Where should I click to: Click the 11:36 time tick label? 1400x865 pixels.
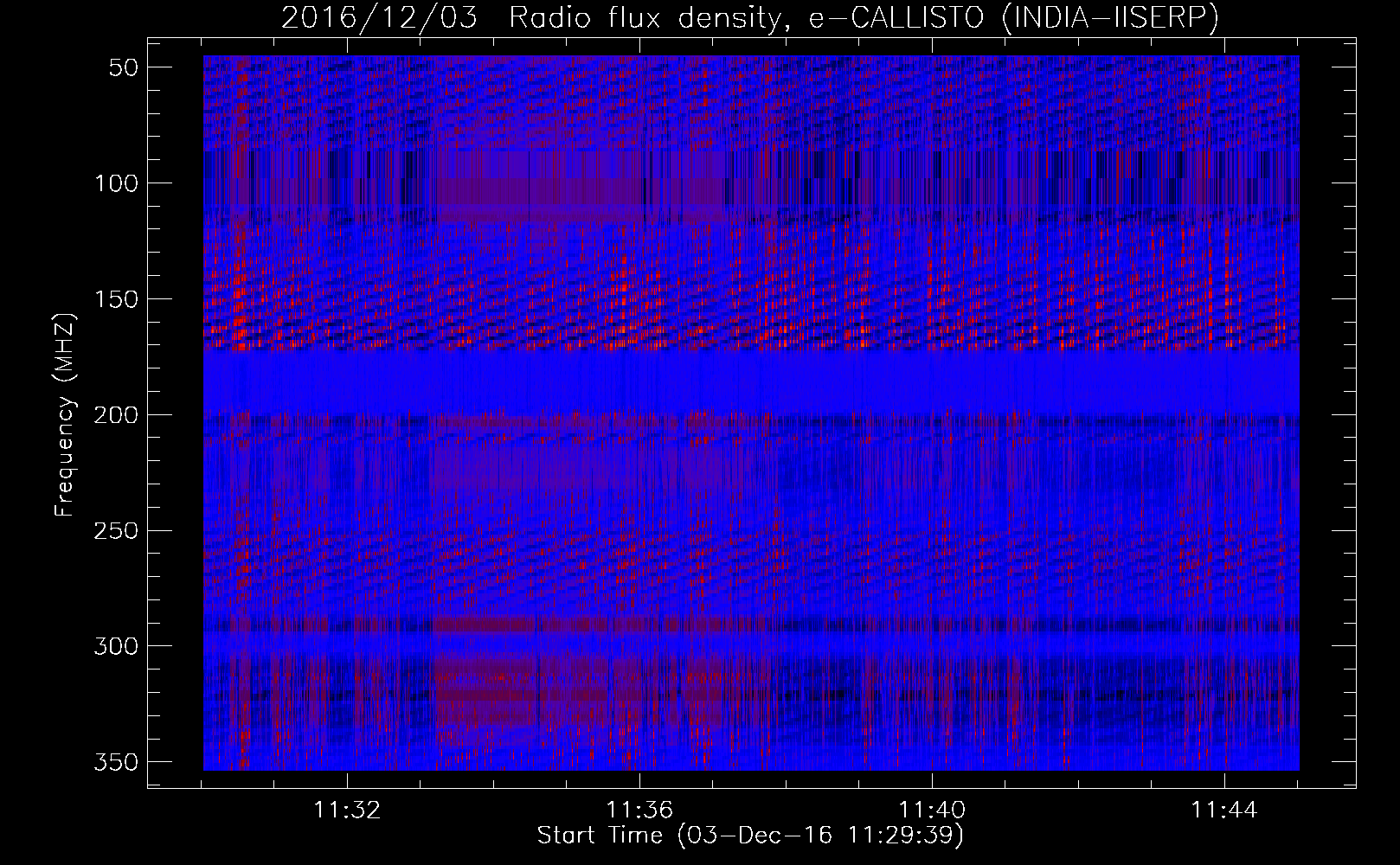pos(639,811)
